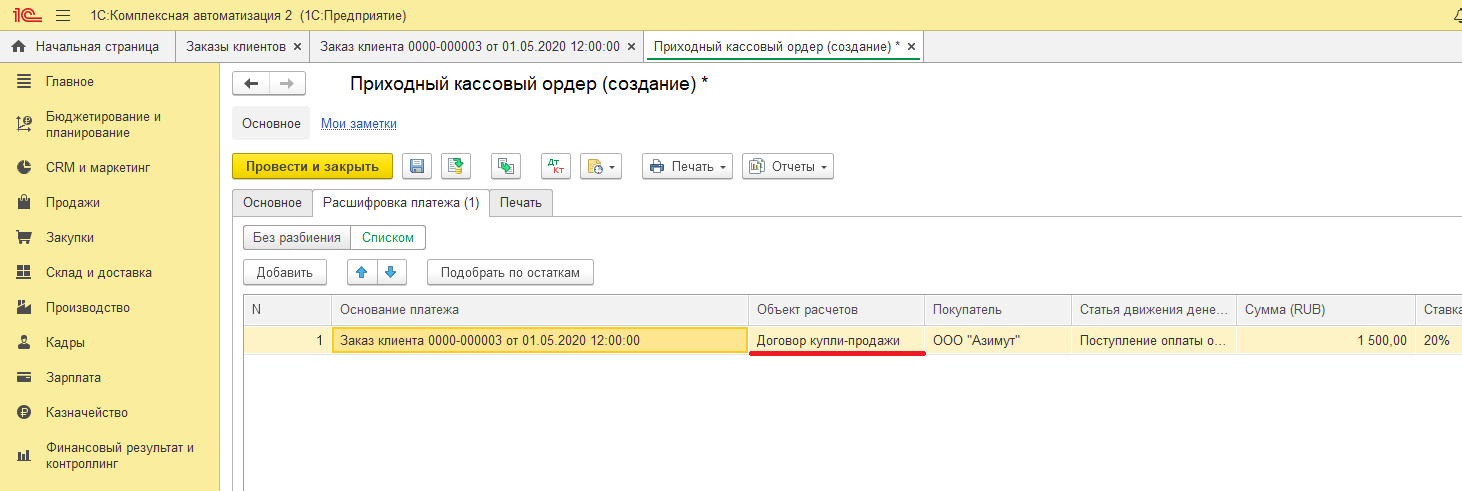Click the Основание платежа column header
This screenshot has width=1462, height=491.
pyautogui.click(x=540, y=310)
